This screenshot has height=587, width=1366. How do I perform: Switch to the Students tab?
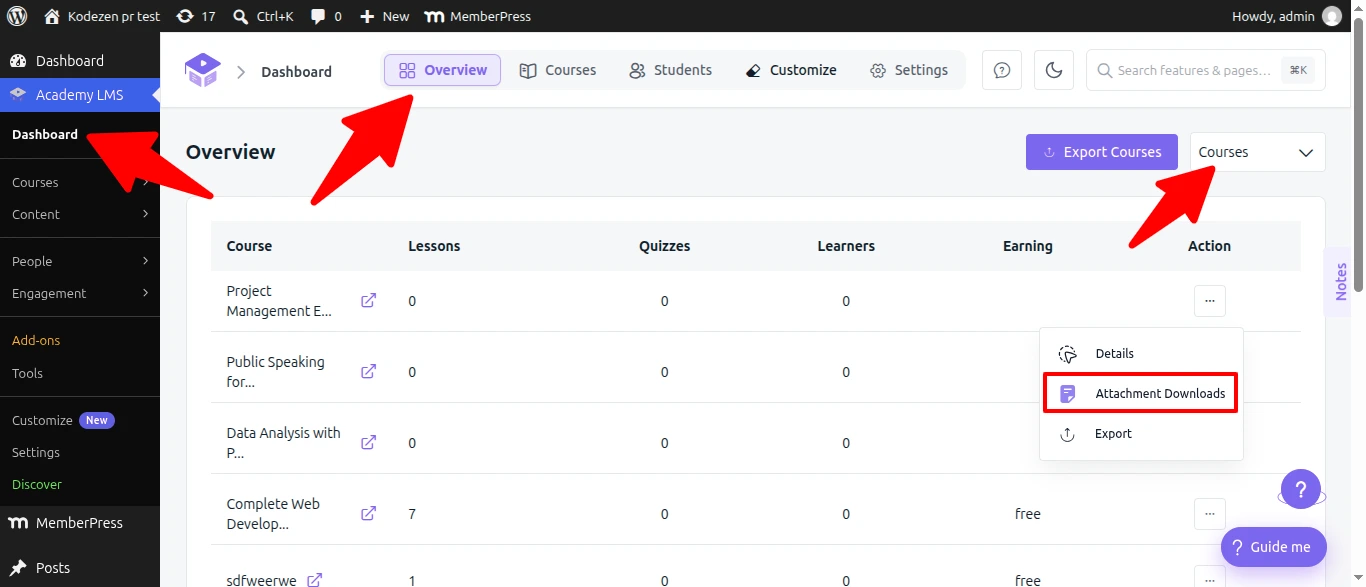coord(670,70)
